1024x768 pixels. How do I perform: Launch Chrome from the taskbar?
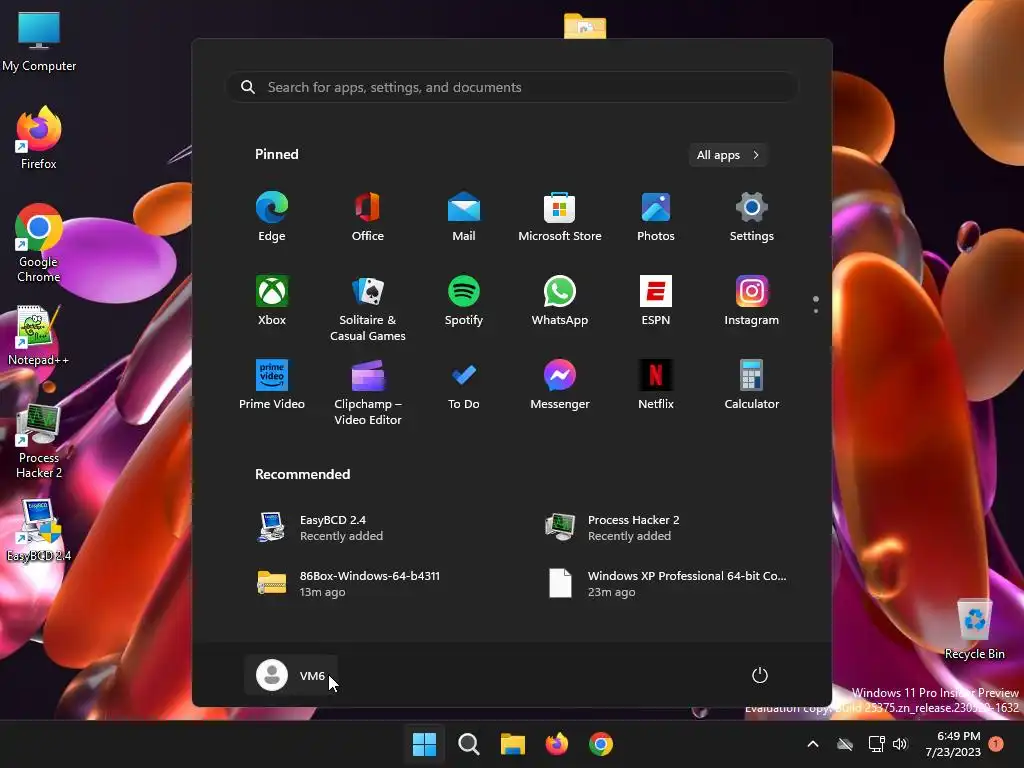tap(601, 744)
